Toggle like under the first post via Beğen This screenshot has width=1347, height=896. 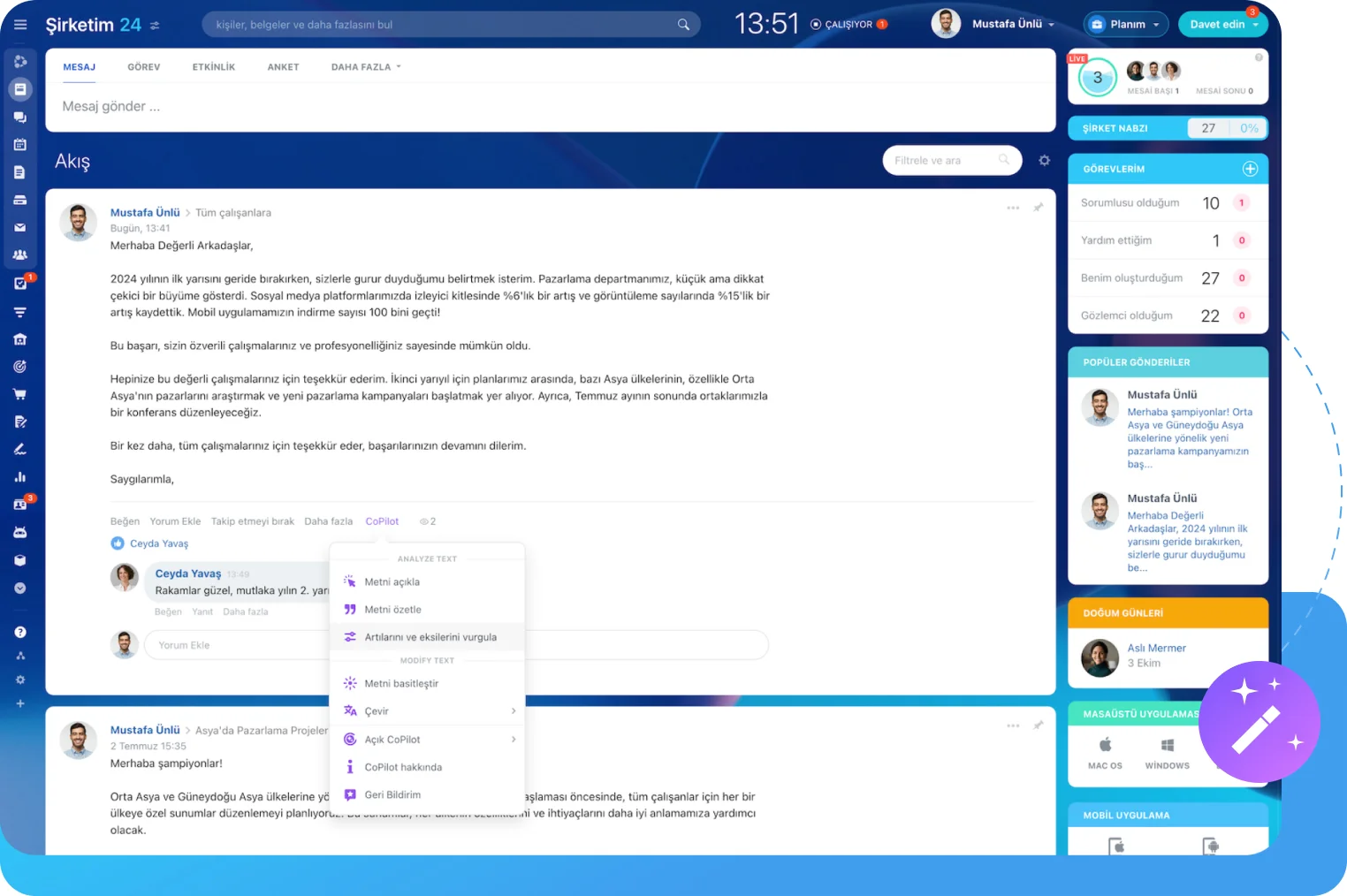click(x=125, y=521)
